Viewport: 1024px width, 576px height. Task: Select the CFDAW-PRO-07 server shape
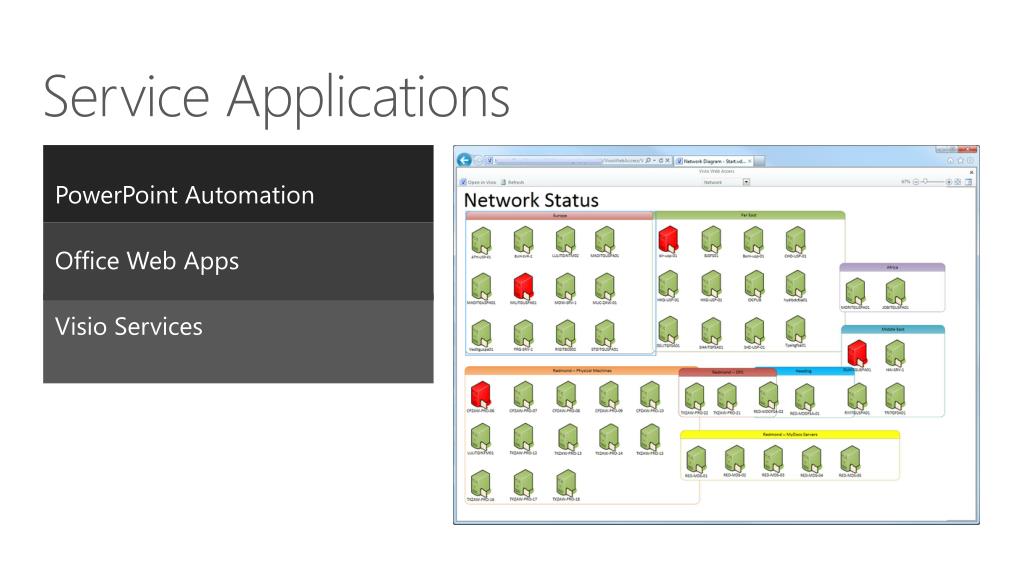pyautogui.click(x=523, y=394)
